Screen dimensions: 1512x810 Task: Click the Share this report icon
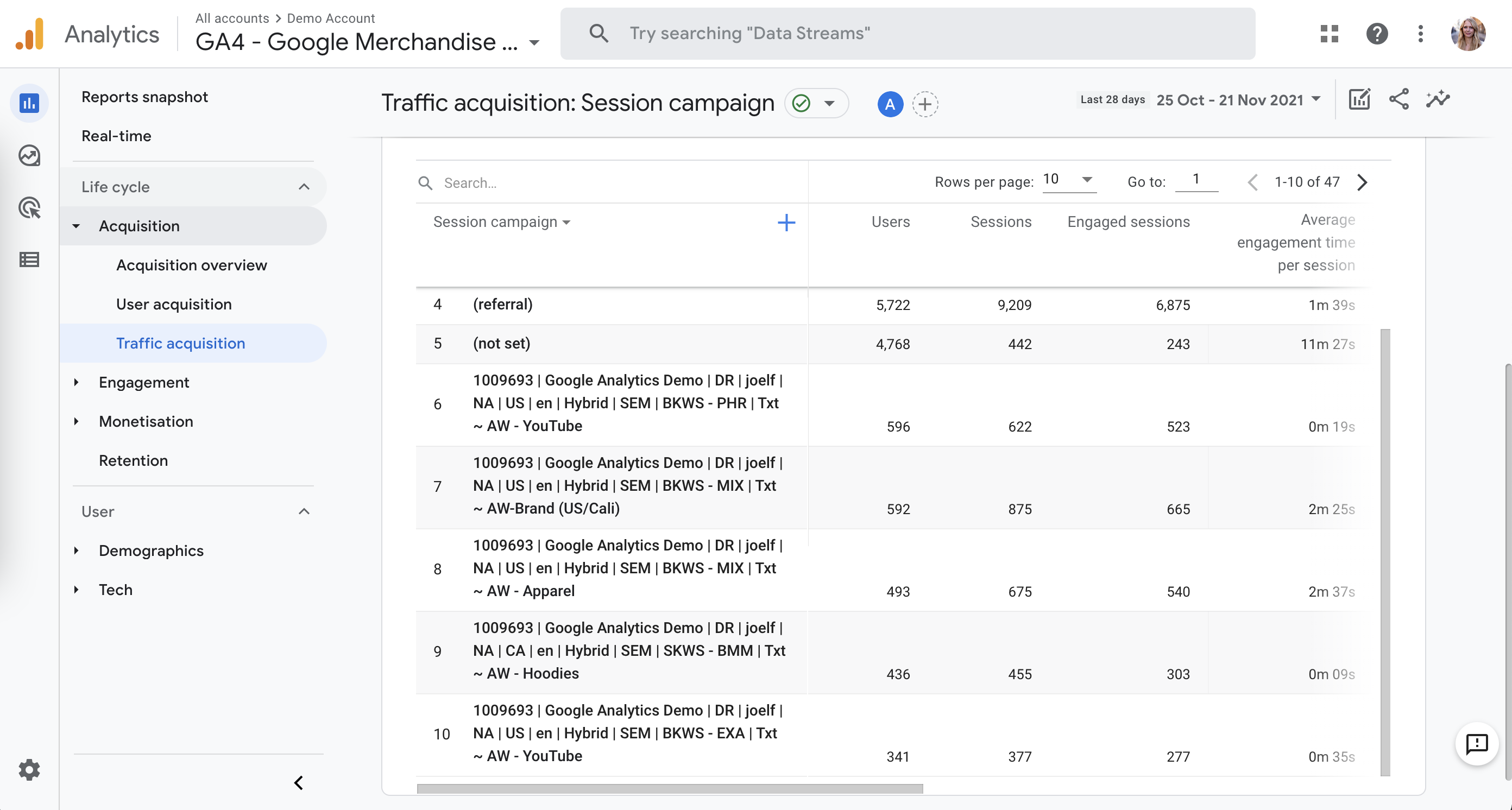(x=1398, y=99)
